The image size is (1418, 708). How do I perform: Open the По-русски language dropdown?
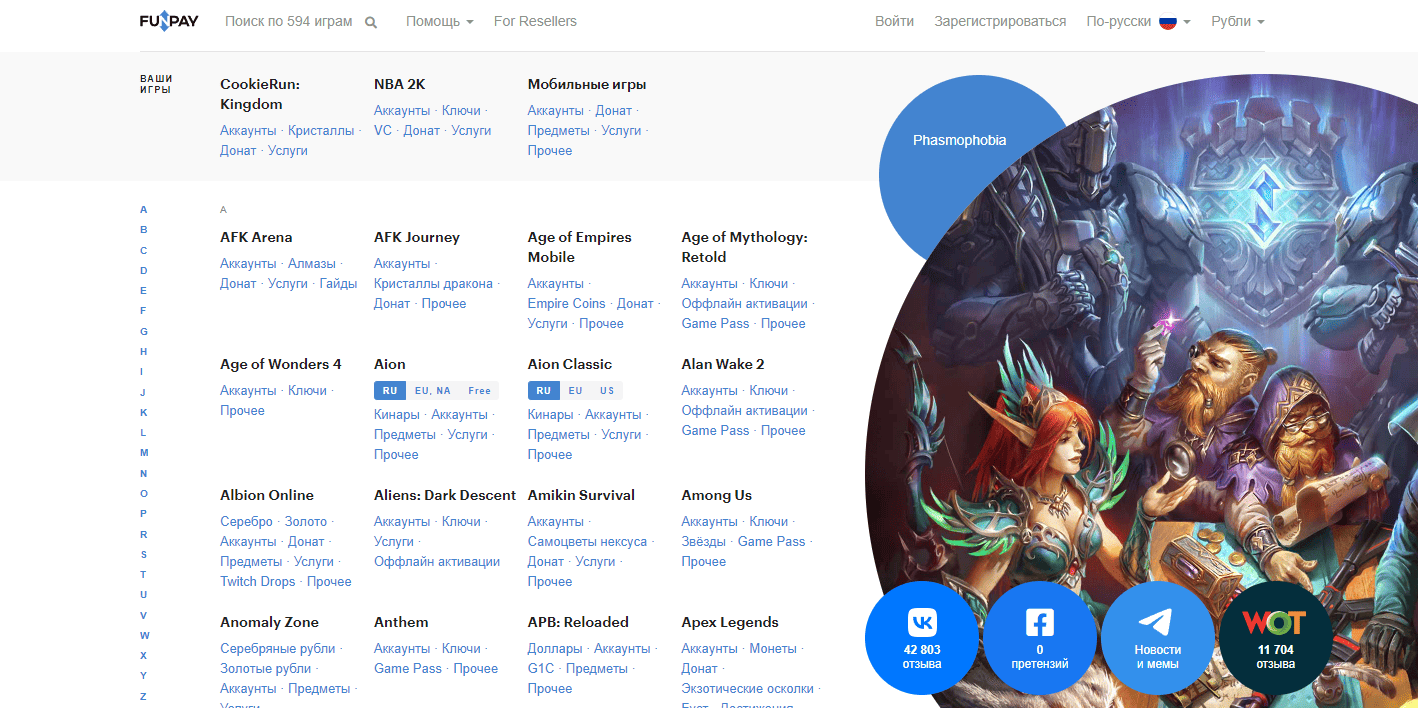coord(1137,21)
